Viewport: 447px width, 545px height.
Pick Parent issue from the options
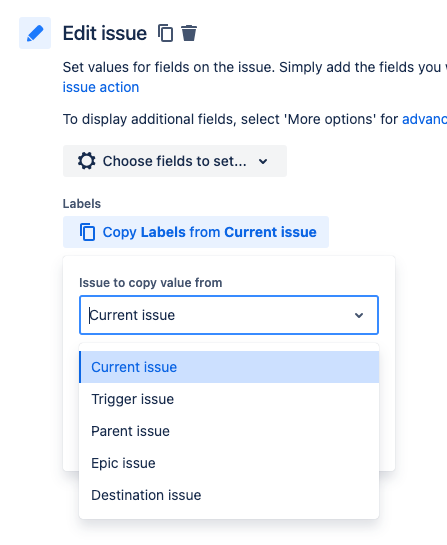click(x=229, y=431)
